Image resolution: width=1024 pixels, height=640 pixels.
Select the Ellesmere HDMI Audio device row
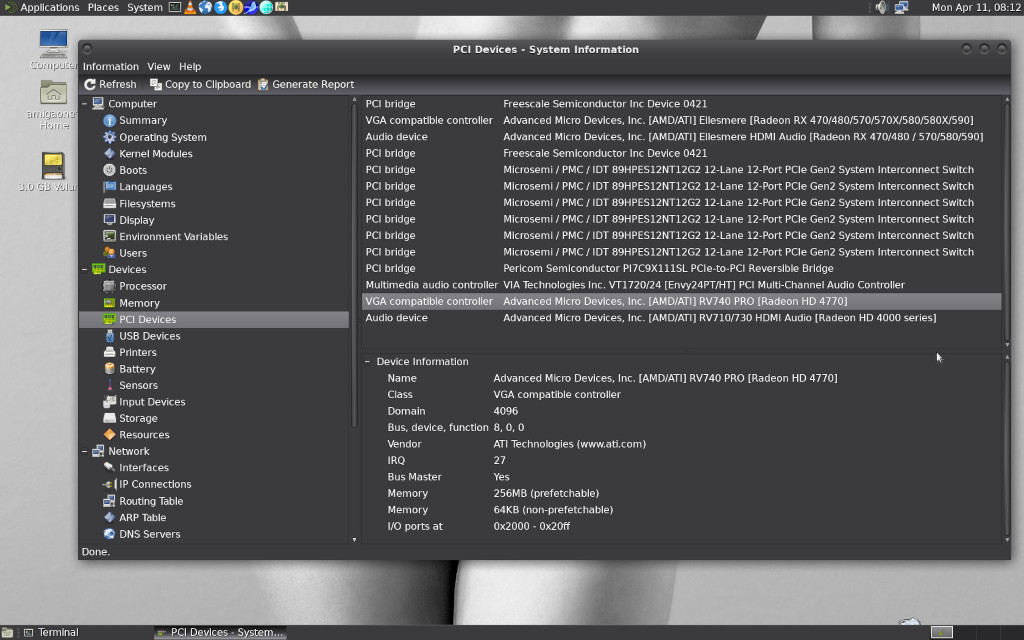pyautogui.click(x=681, y=136)
